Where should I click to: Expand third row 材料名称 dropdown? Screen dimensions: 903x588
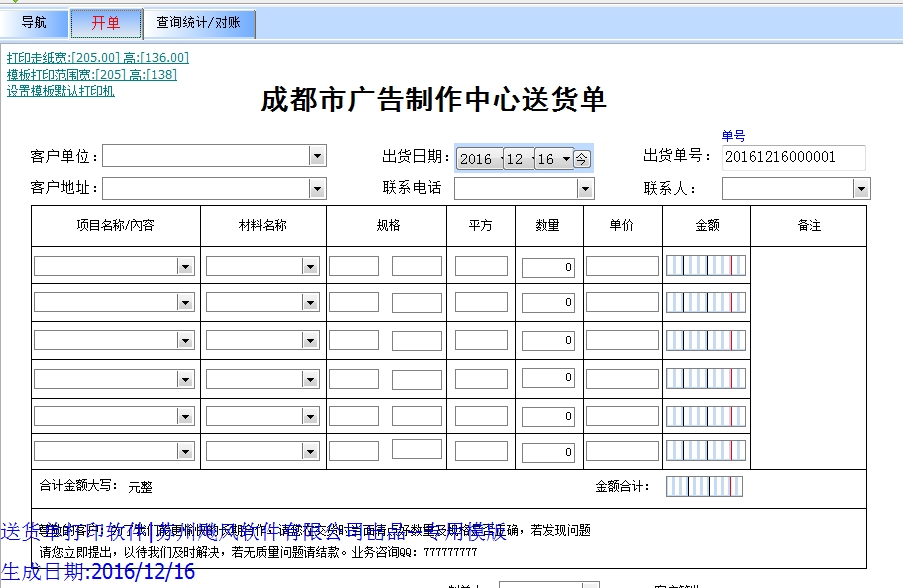click(x=310, y=340)
